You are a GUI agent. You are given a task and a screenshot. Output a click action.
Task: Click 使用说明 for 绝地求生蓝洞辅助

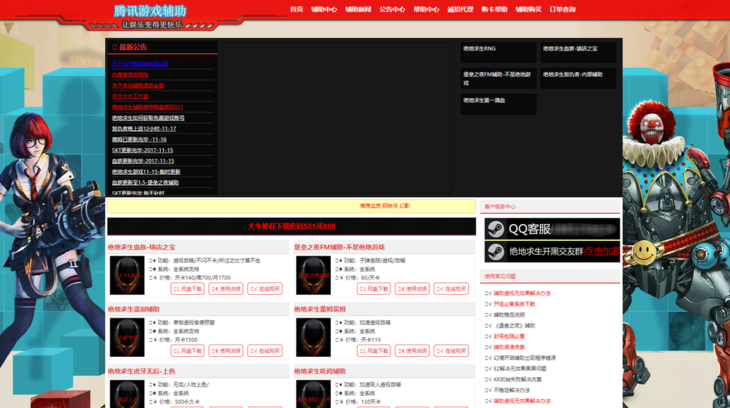coord(226,351)
